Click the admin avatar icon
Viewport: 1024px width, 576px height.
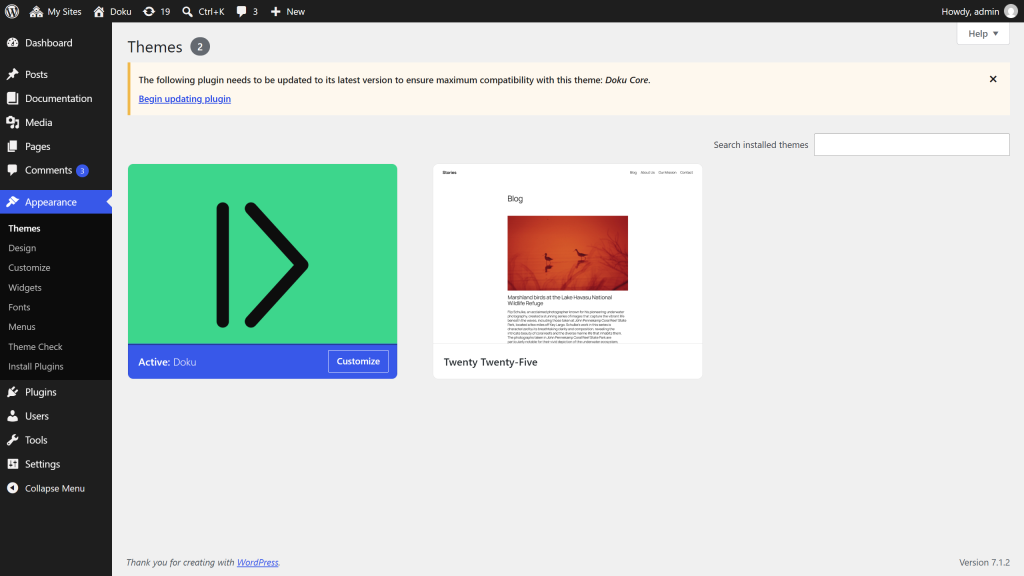pyautogui.click(x=1010, y=12)
